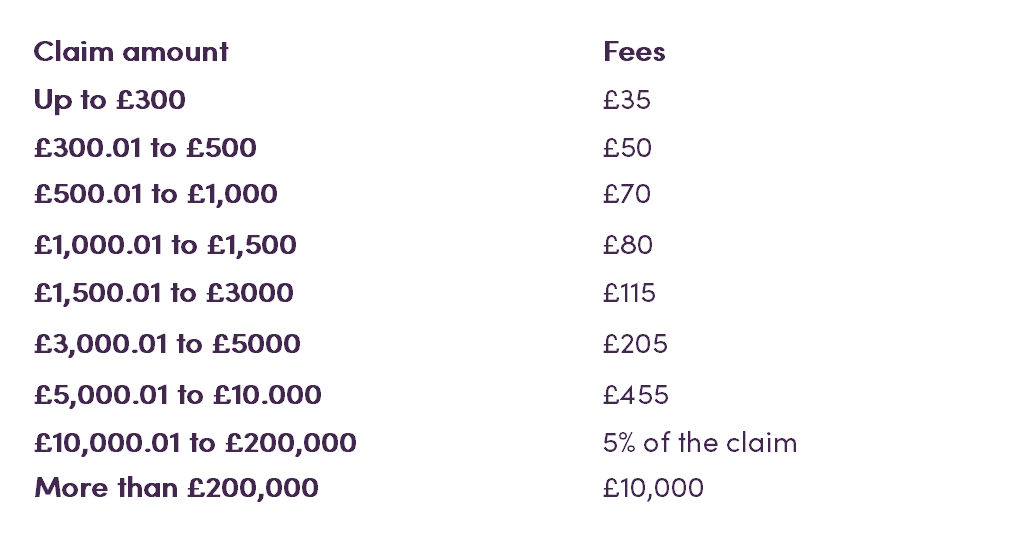
Task: Select the 'More than £200,000' row label
Action: tap(176, 489)
